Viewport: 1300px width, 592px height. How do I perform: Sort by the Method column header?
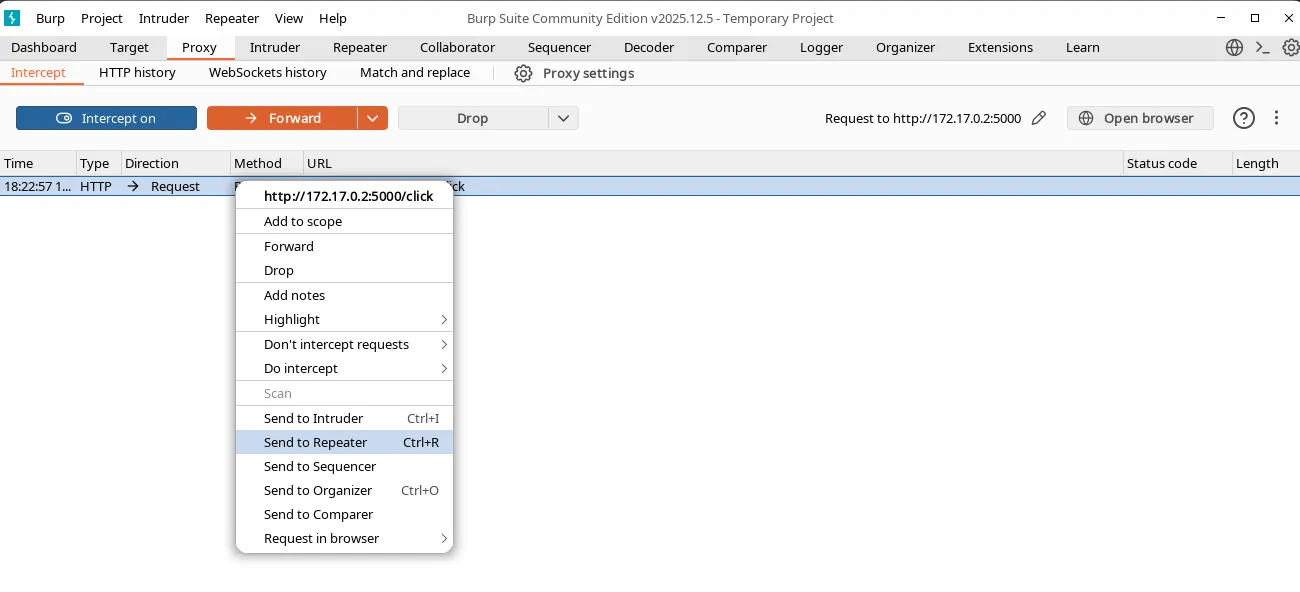click(266, 163)
